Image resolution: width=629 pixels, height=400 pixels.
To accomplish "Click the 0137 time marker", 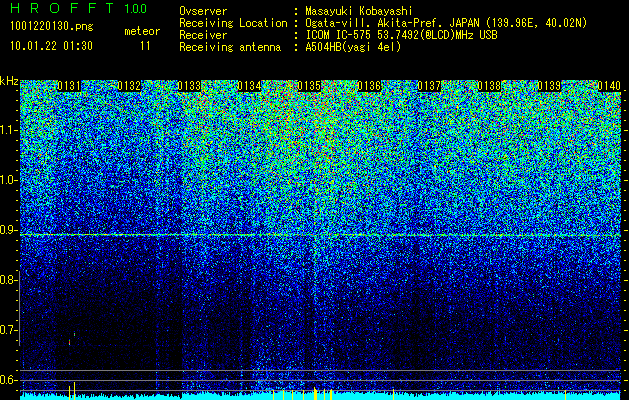I will [429, 86].
